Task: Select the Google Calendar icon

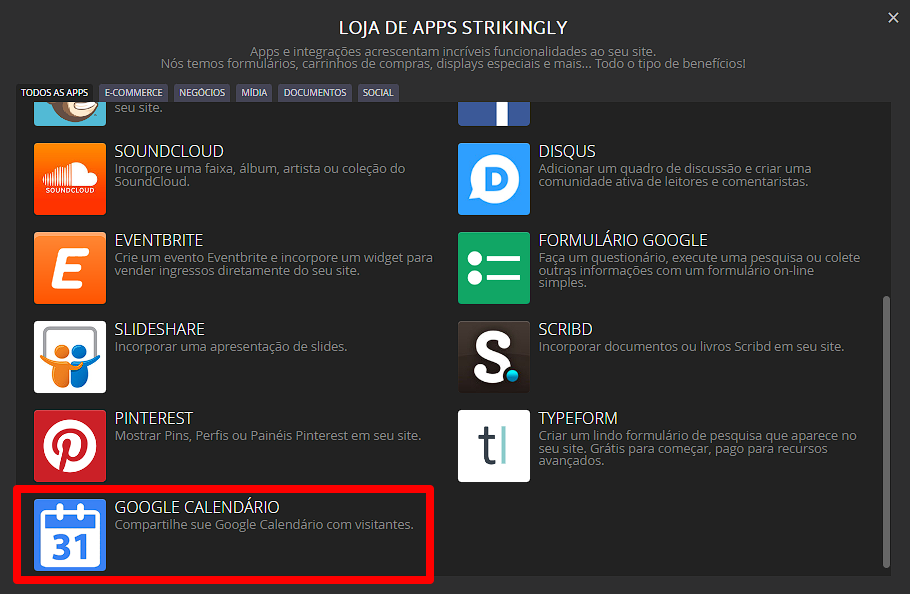Action: point(70,535)
